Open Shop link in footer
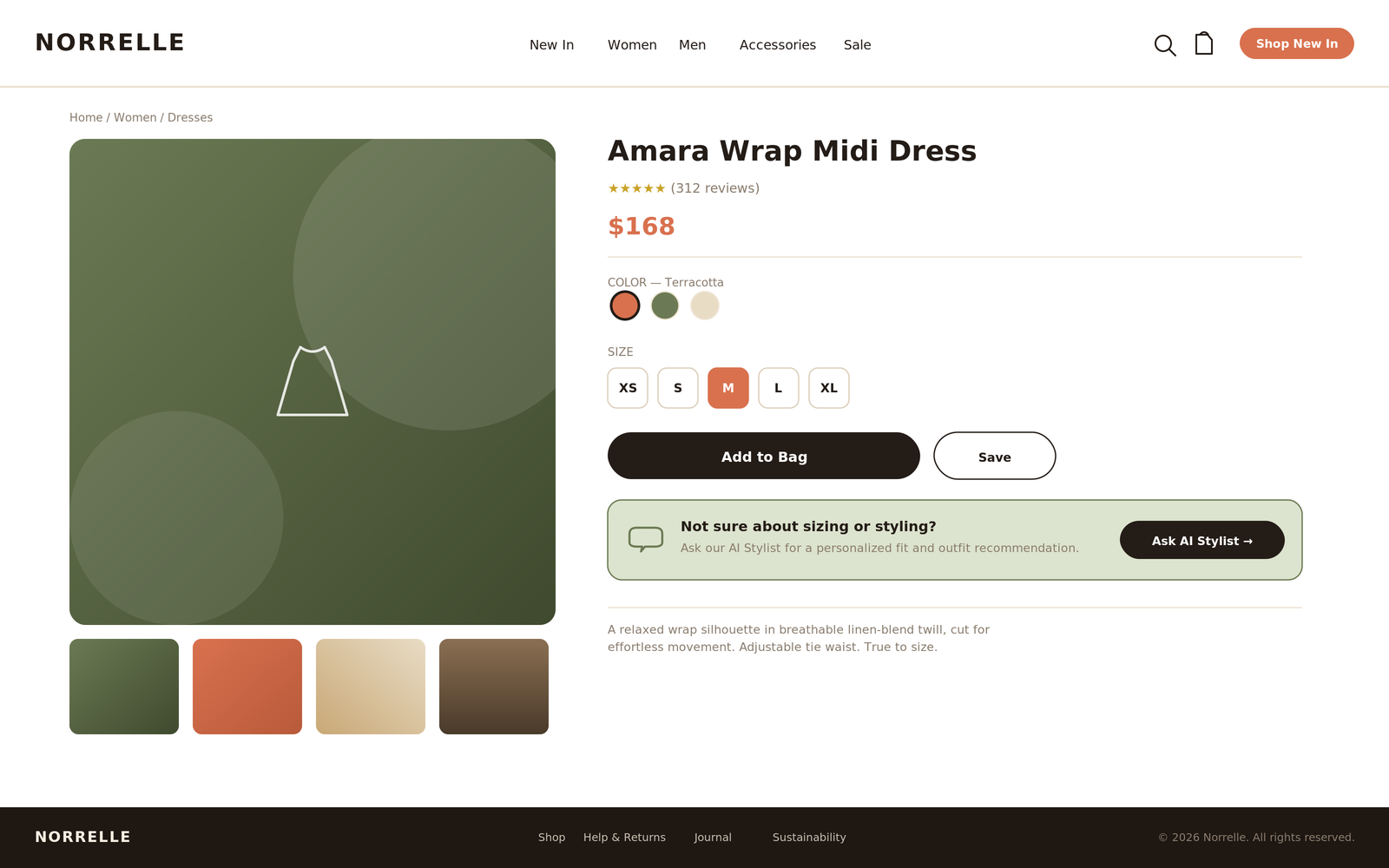 point(551,838)
